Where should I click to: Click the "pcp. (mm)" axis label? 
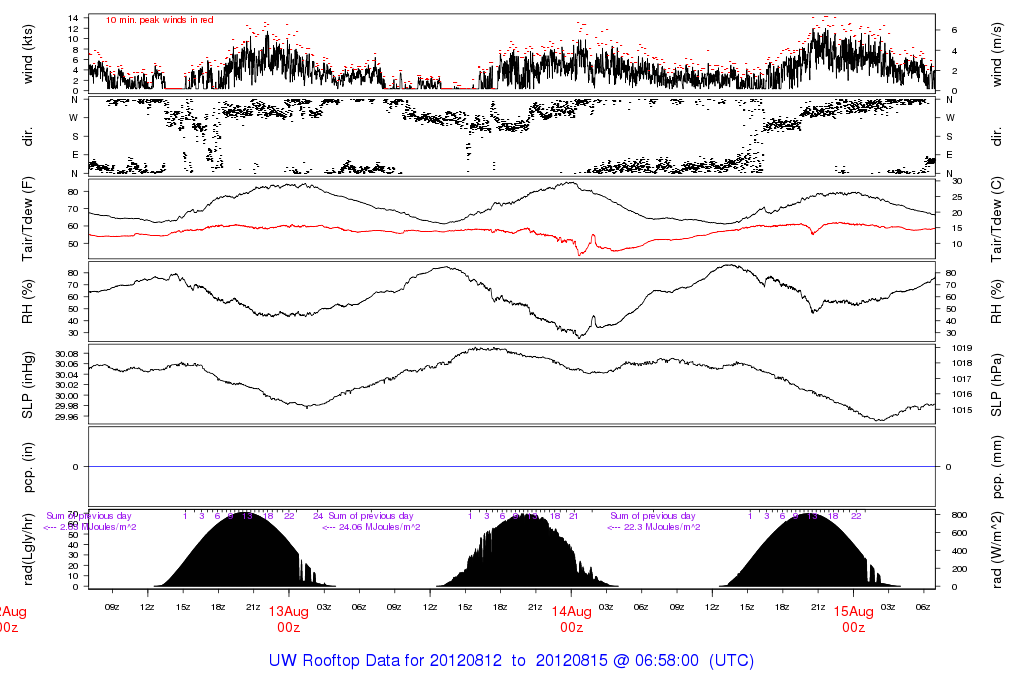tap(995, 467)
